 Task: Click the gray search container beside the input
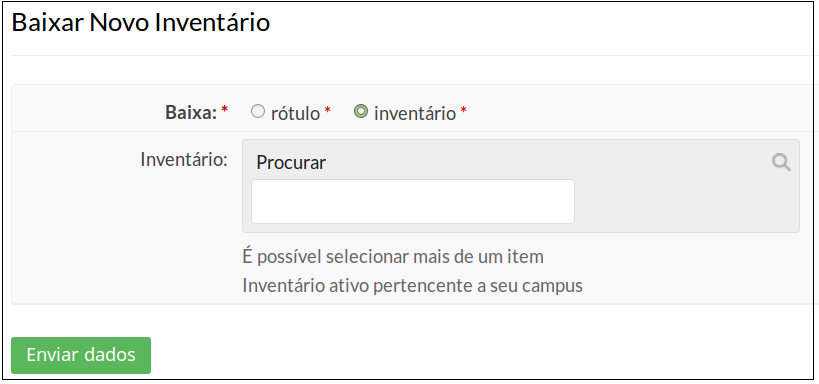(x=687, y=202)
